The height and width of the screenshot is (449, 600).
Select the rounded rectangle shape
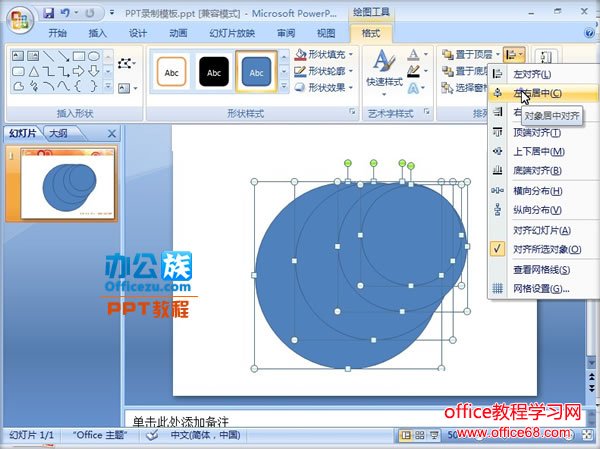point(18,71)
